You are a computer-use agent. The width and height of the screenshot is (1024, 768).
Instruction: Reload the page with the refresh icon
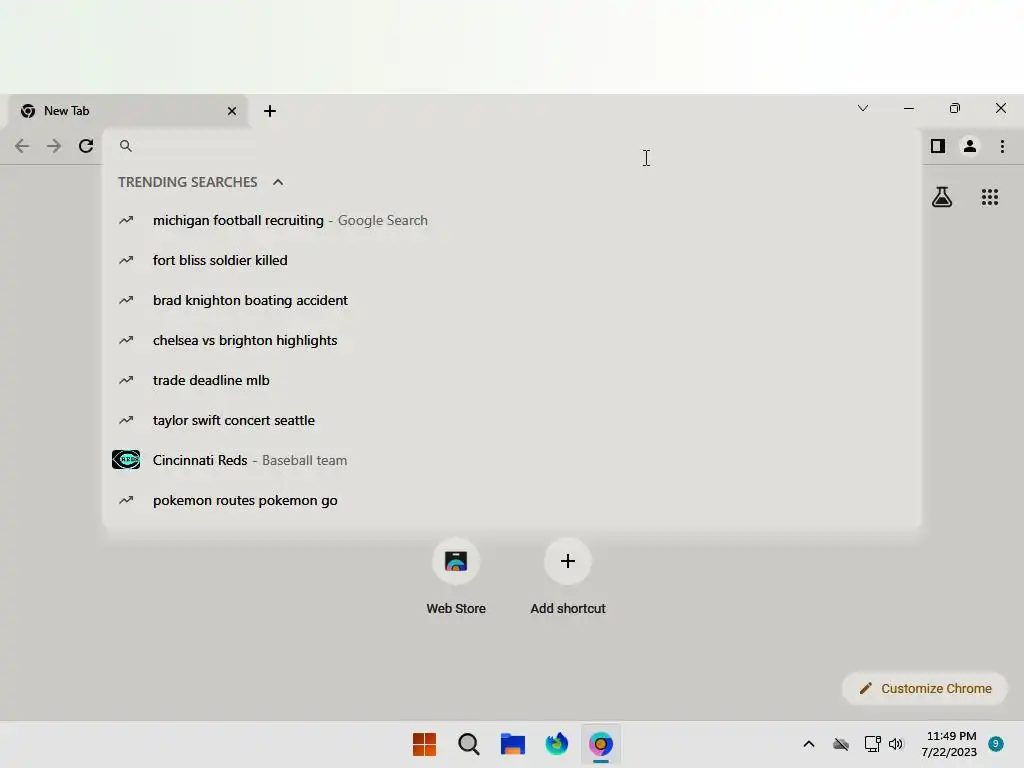coord(86,146)
